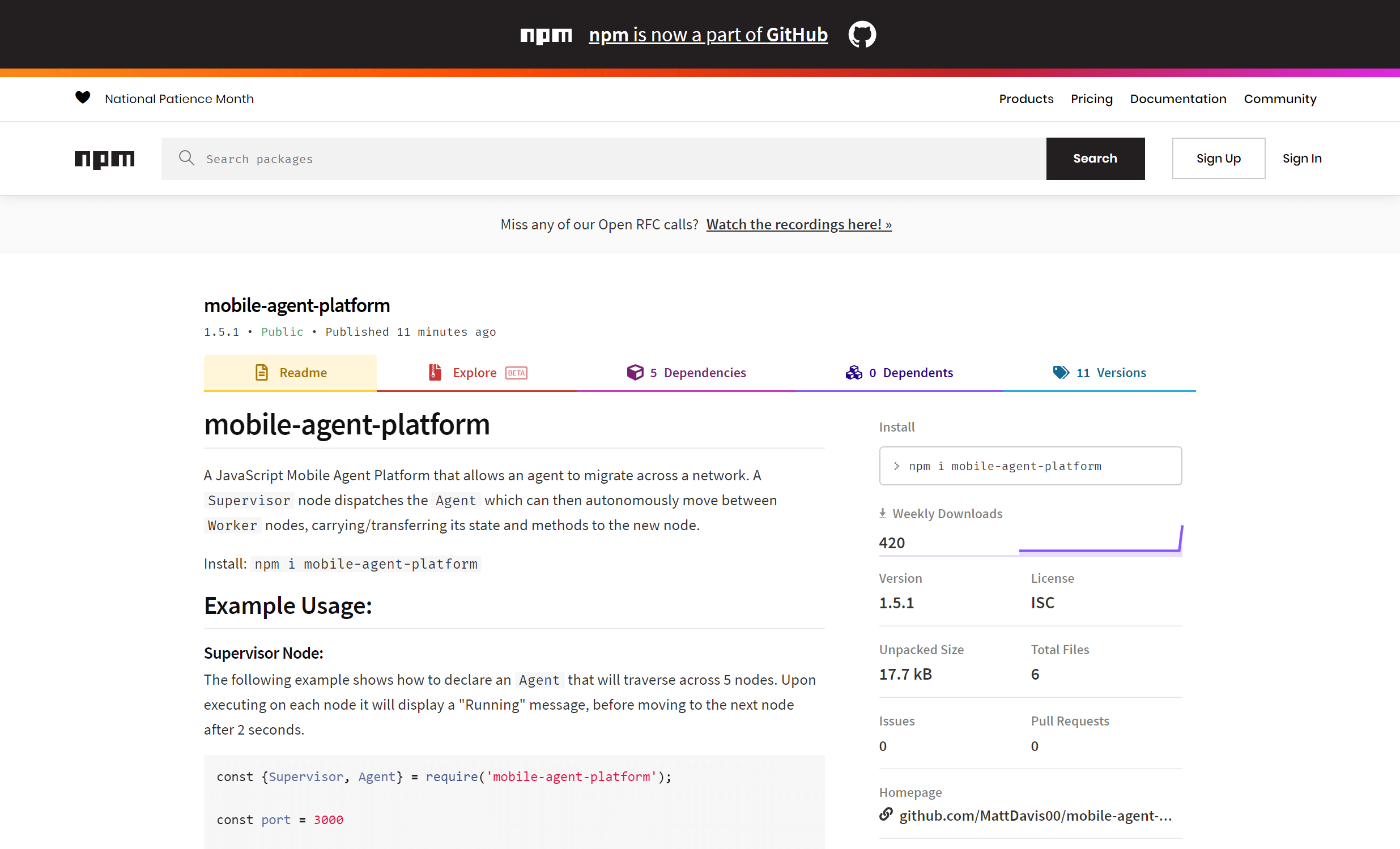Viewport: 1400px width, 849px height.
Task: Click the 'Supervisor' inline code in description
Action: click(249, 500)
